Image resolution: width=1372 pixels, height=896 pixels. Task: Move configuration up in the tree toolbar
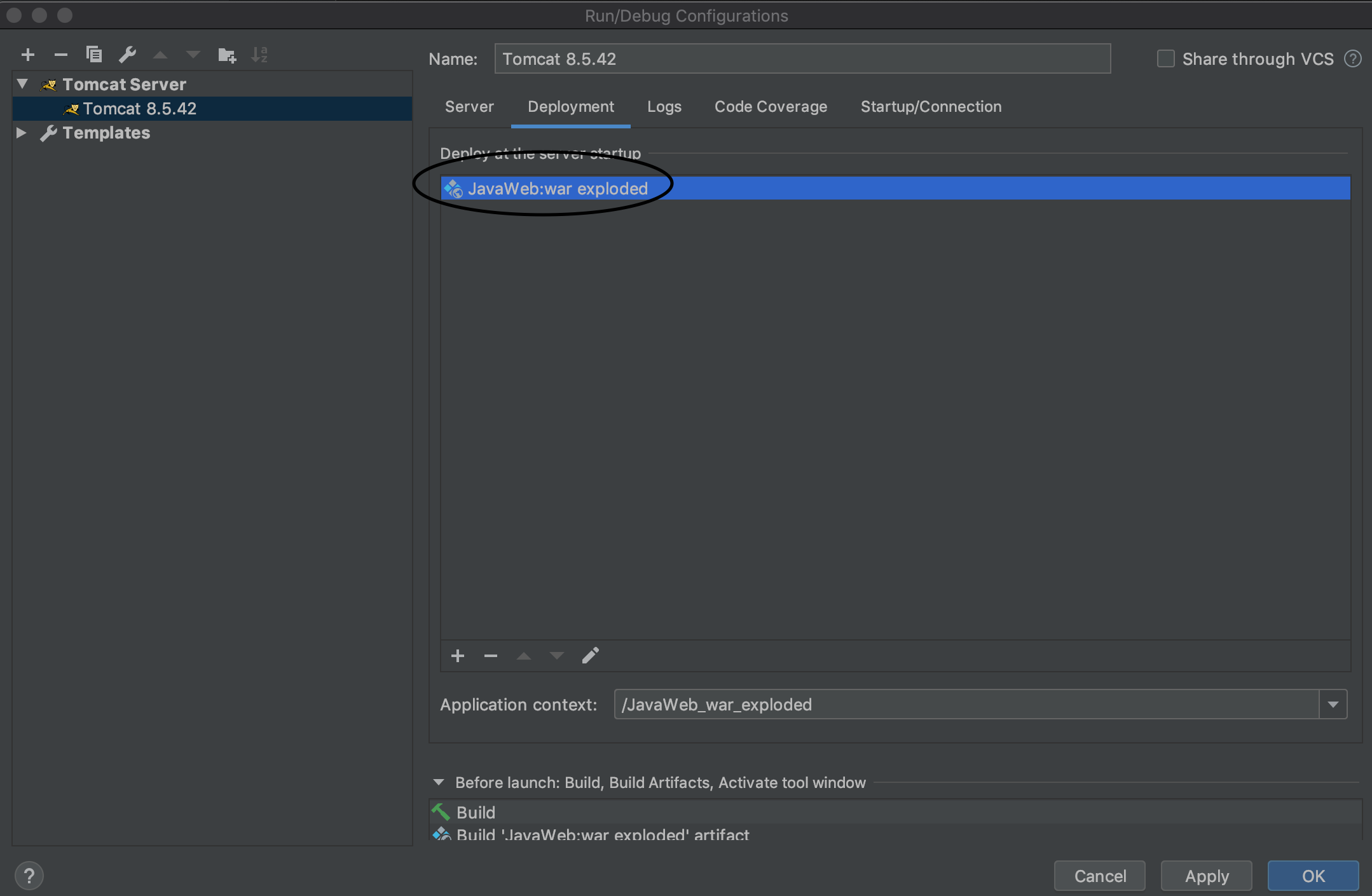(160, 55)
